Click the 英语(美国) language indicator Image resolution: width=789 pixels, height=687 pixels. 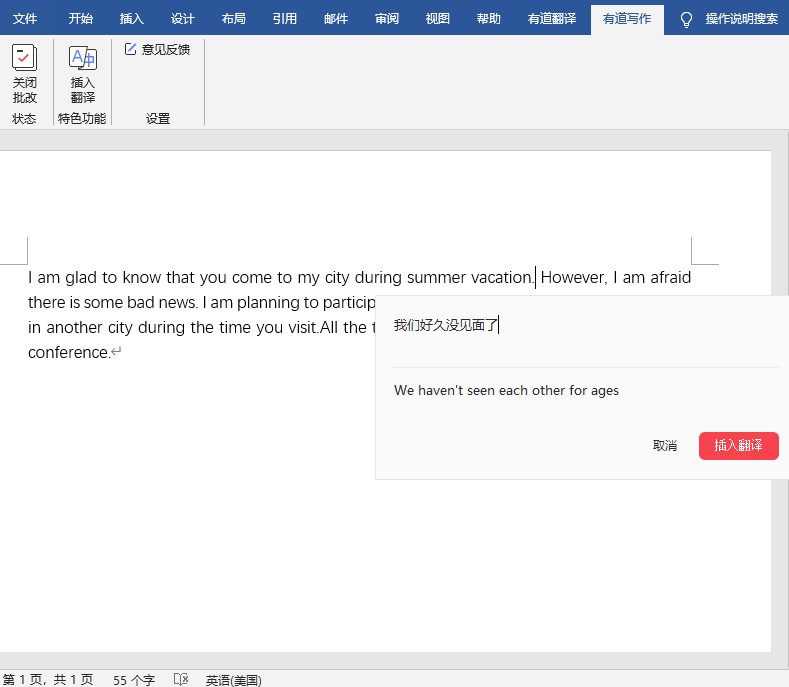(x=233, y=679)
